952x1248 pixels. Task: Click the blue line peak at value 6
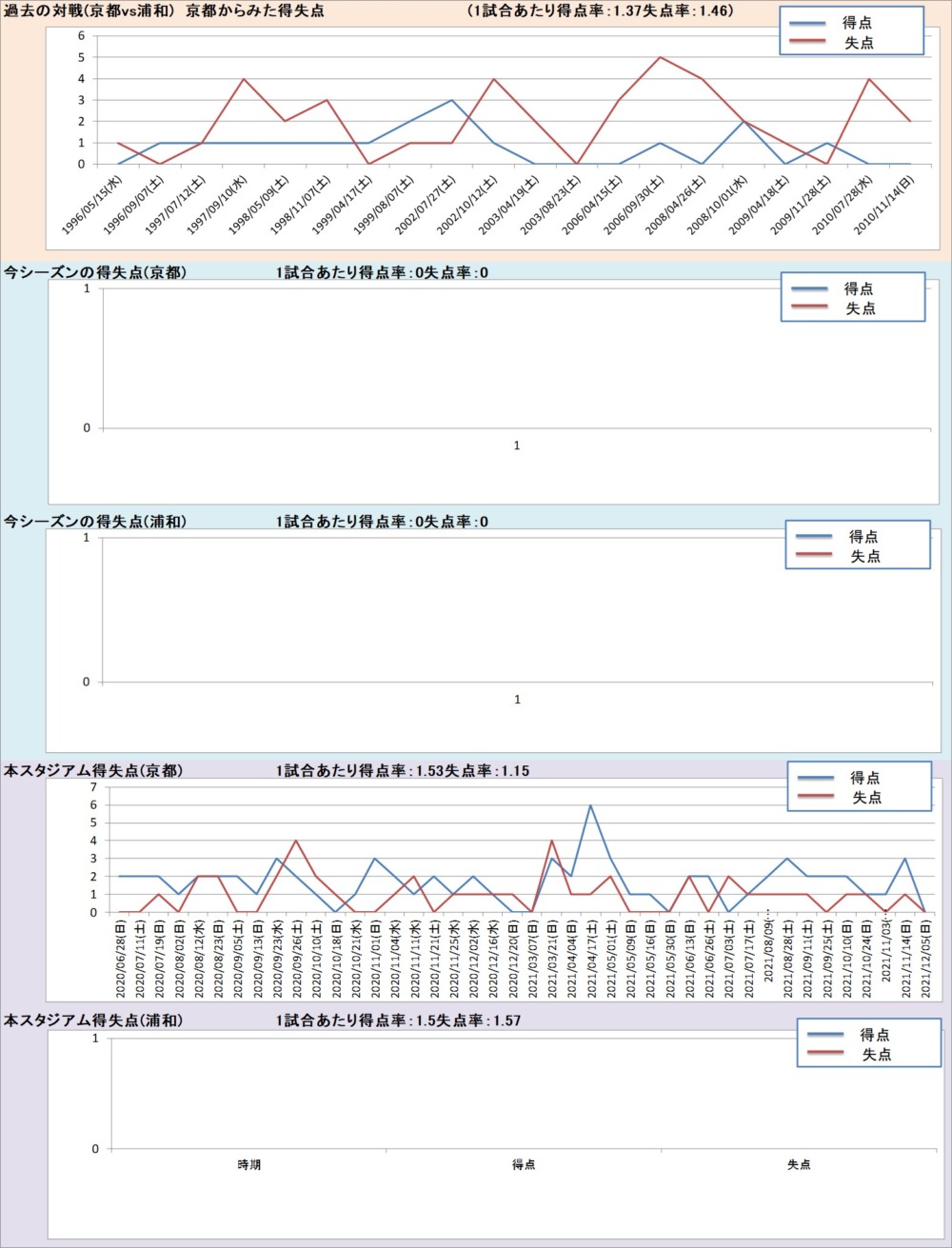pyautogui.click(x=590, y=805)
